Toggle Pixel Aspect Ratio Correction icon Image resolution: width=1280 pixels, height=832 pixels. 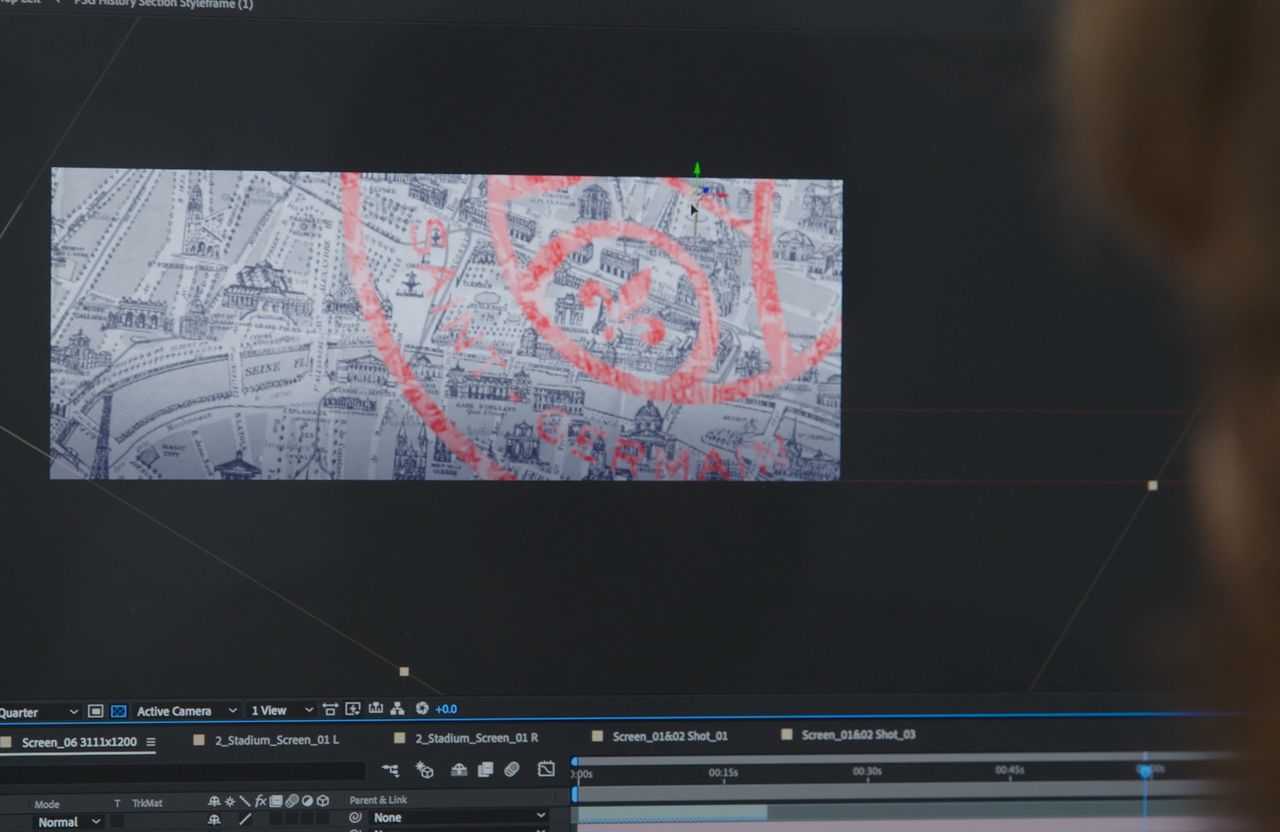pos(330,709)
